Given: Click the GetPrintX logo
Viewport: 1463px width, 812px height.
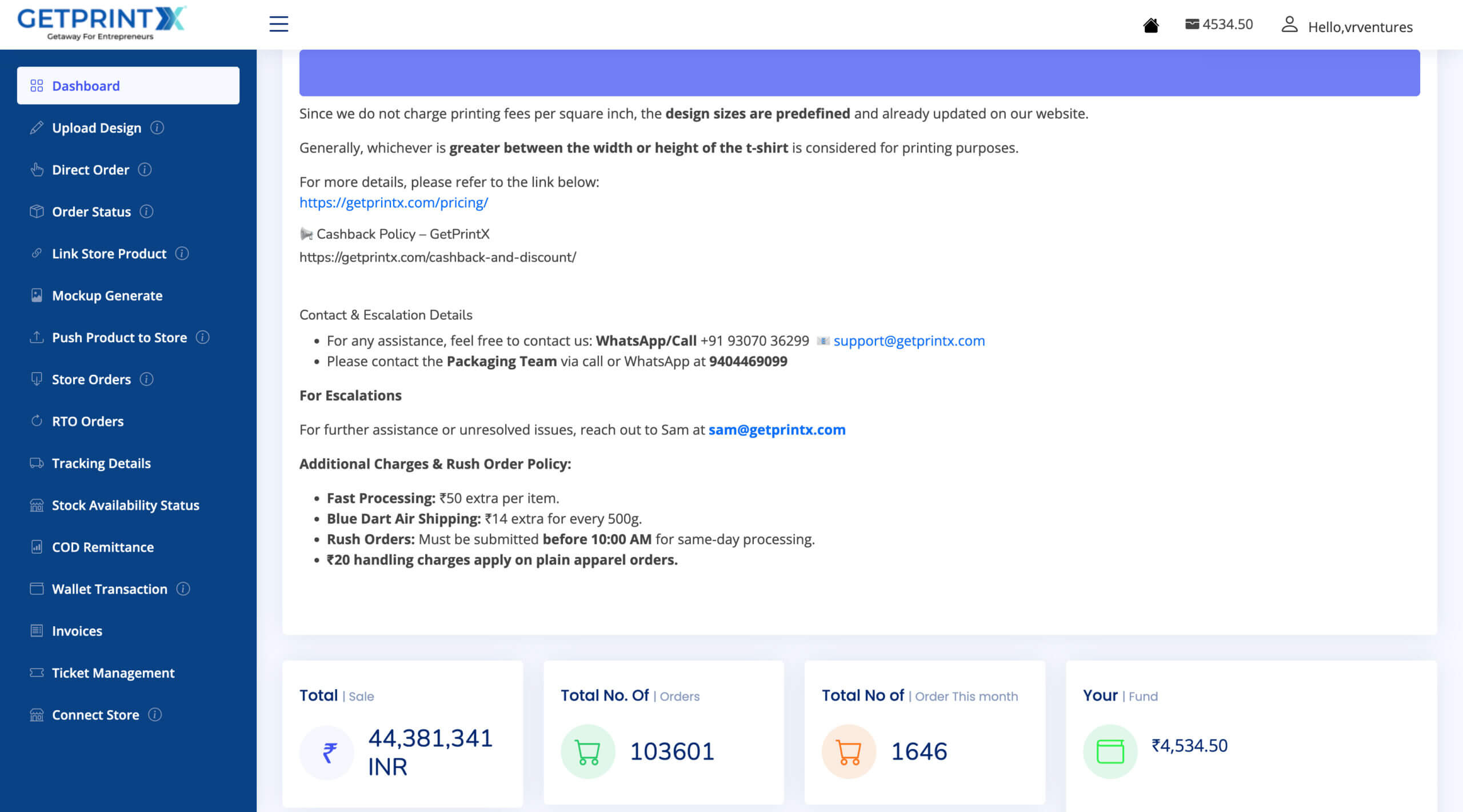Looking at the screenshot, I should coord(102,23).
